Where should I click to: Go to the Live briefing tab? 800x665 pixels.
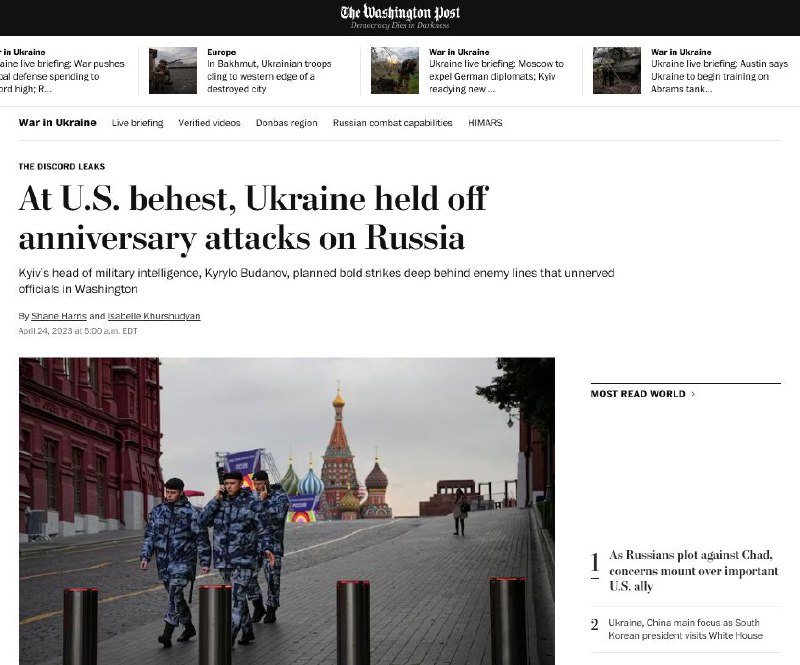pyautogui.click(x=137, y=123)
